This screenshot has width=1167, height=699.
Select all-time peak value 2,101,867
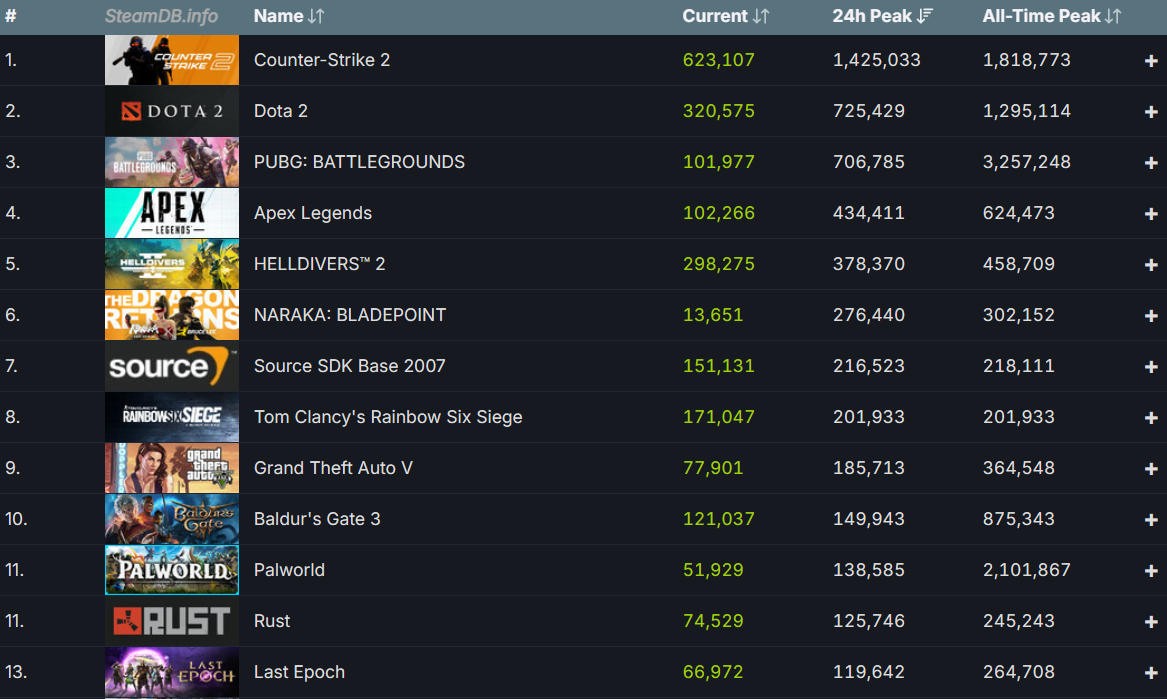point(1027,570)
